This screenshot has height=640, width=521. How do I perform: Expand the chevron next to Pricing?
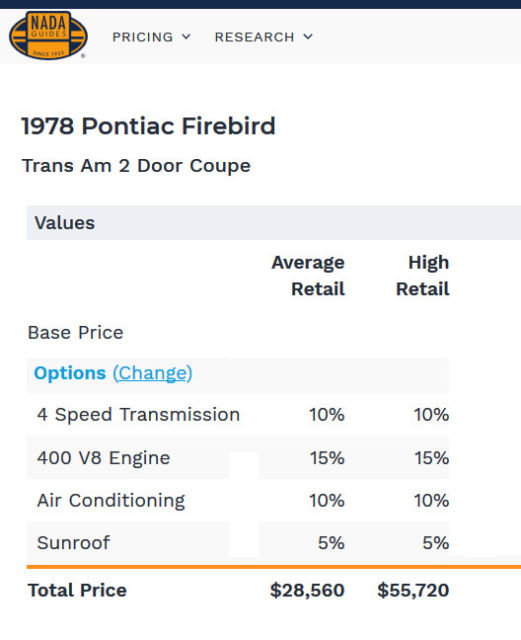click(186, 37)
